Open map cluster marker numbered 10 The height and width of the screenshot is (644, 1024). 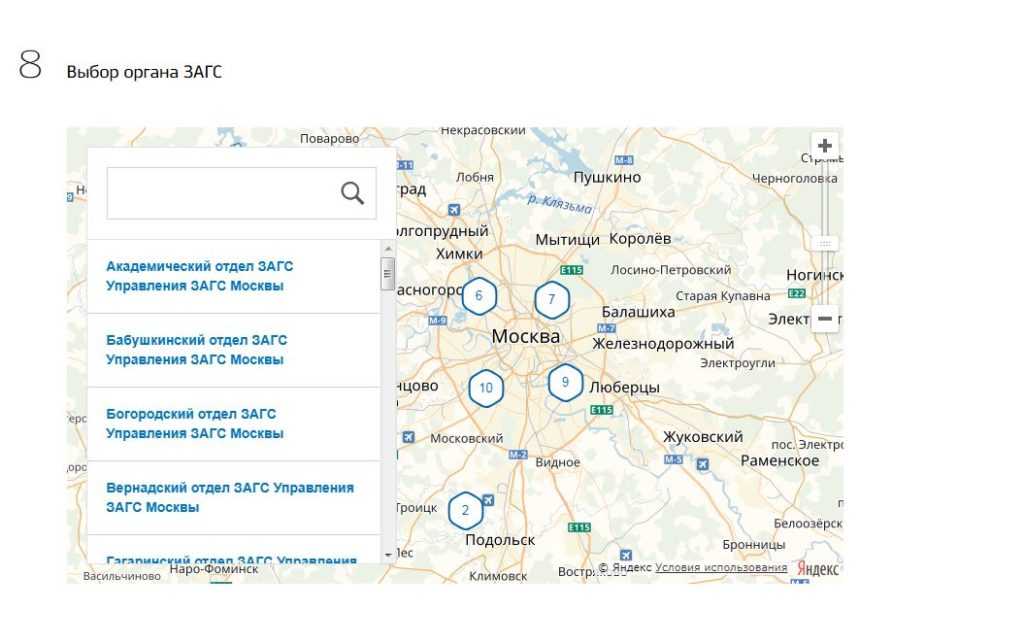pos(486,388)
